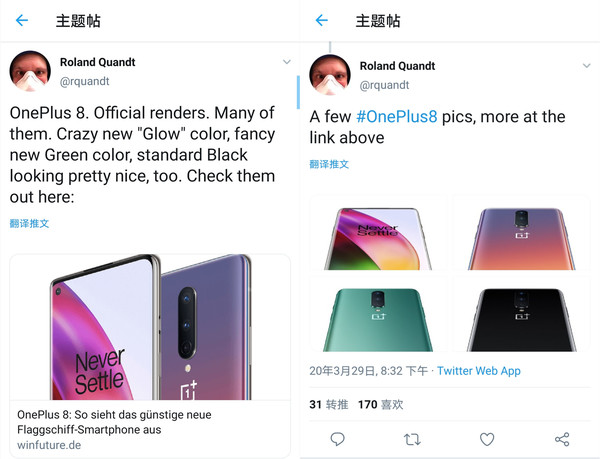Translate the left tweet via 翻译推文
Viewport: 600px width, 459px height.
tap(29, 223)
